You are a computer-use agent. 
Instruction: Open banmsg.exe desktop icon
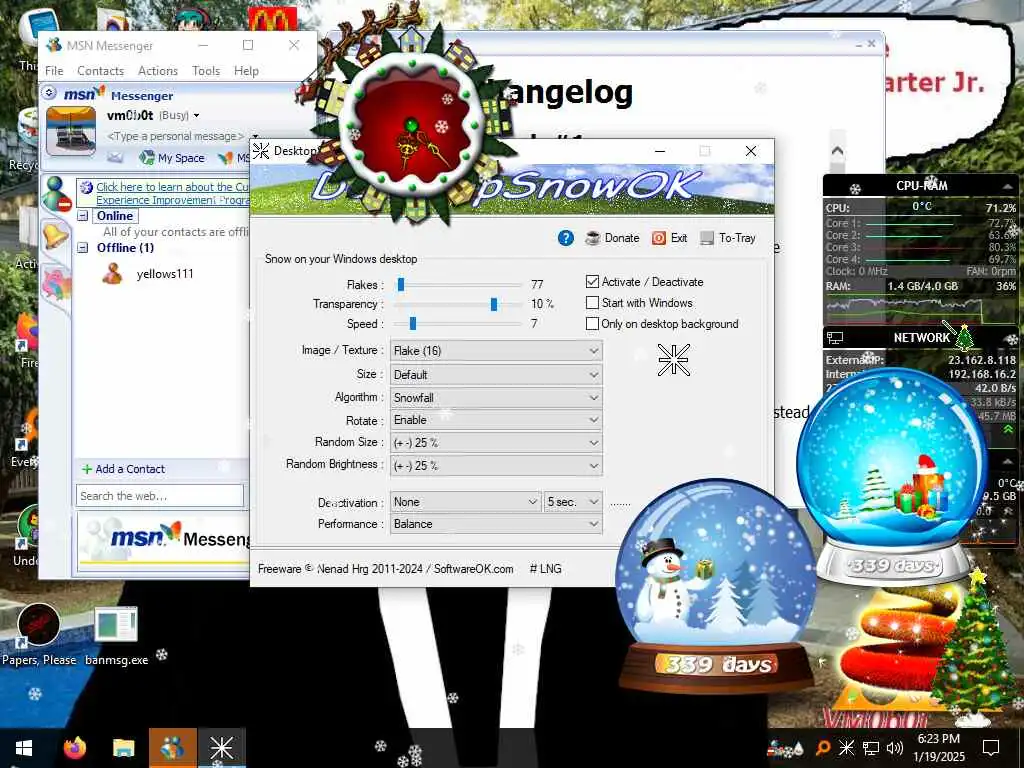click(116, 636)
